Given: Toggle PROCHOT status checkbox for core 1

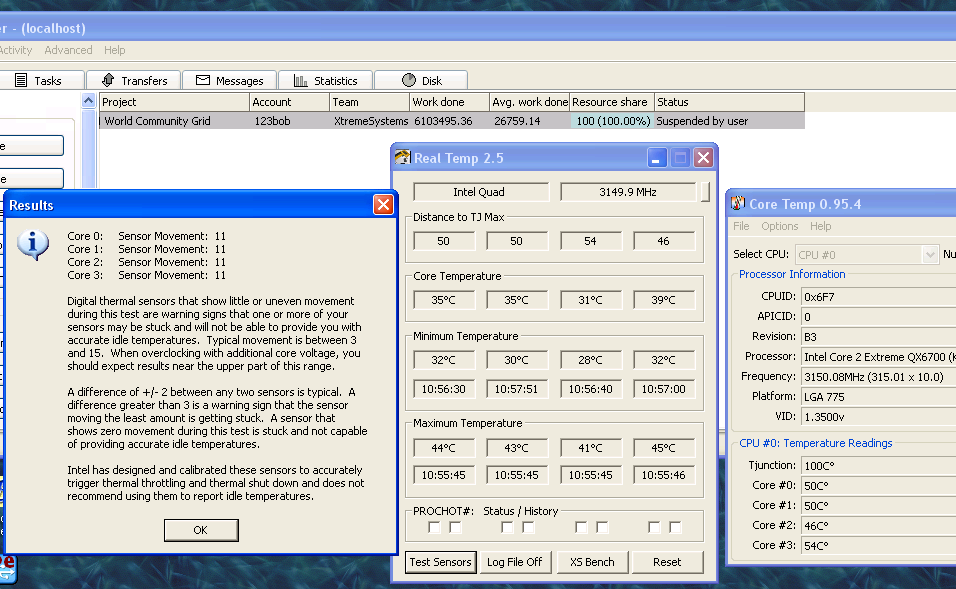Looking at the screenshot, I should (507, 527).
